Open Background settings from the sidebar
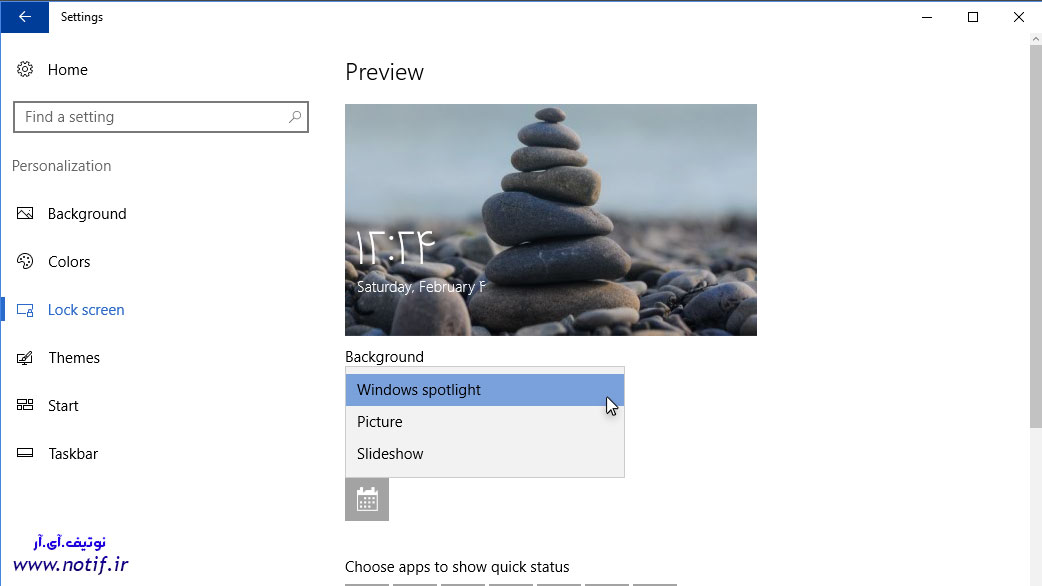 (x=86, y=214)
